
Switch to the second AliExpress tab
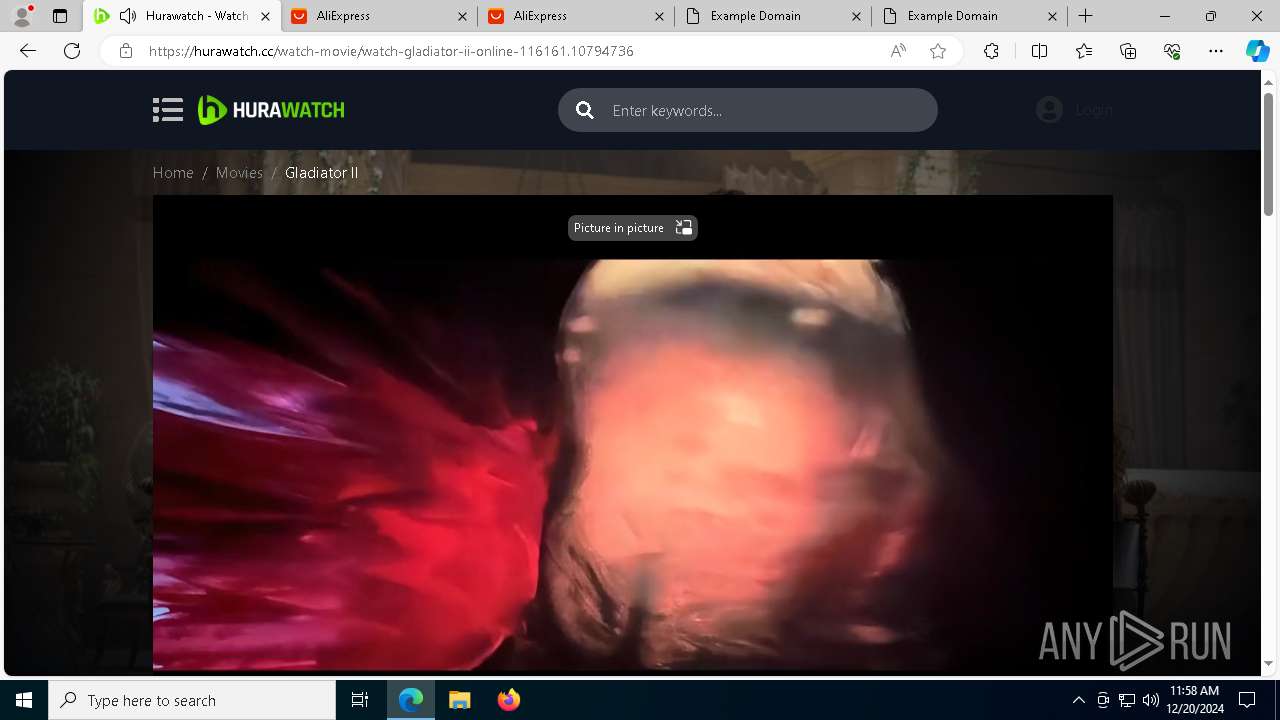[576, 16]
